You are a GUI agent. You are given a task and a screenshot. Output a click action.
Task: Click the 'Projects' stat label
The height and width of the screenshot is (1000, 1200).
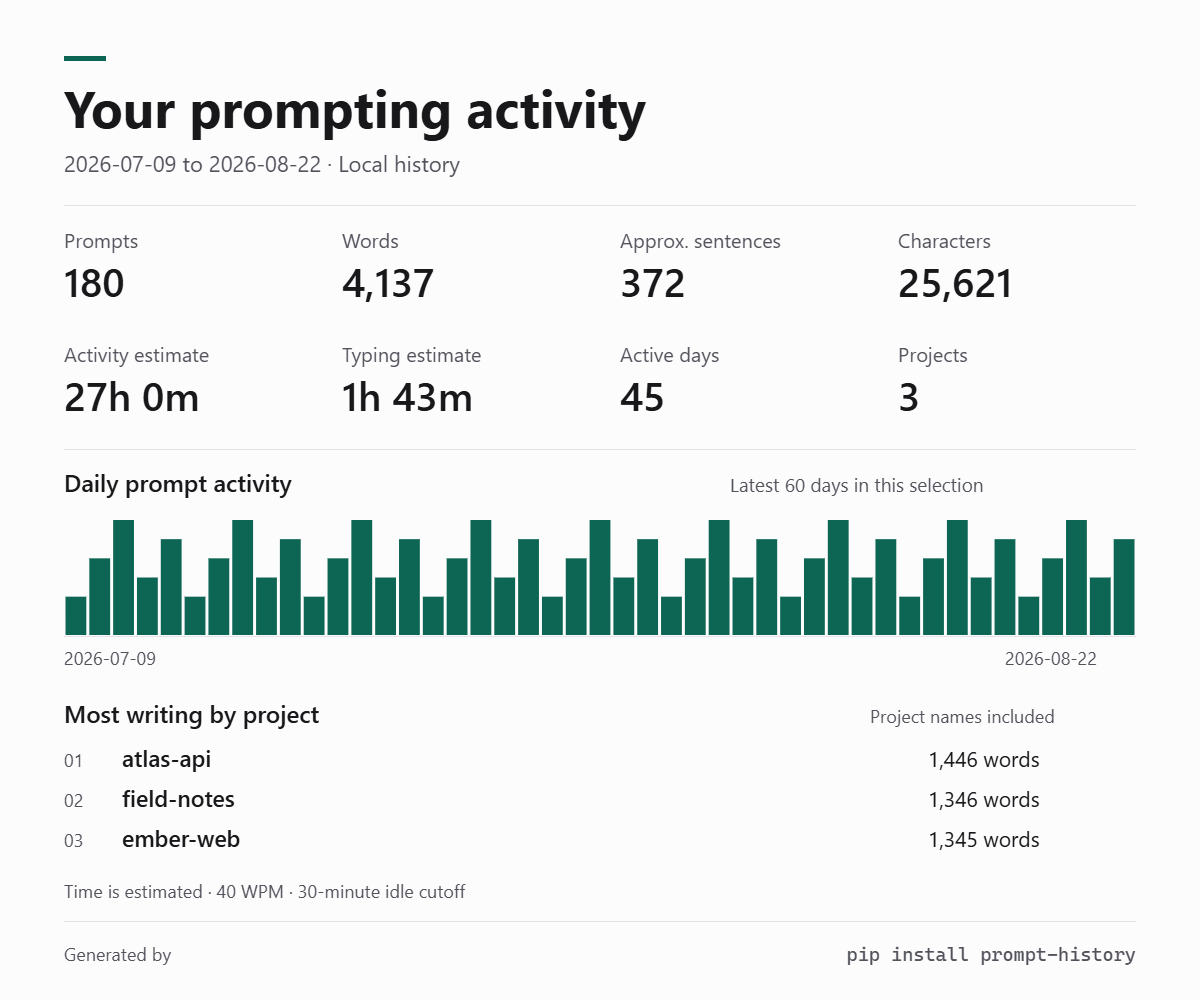click(932, 355)
